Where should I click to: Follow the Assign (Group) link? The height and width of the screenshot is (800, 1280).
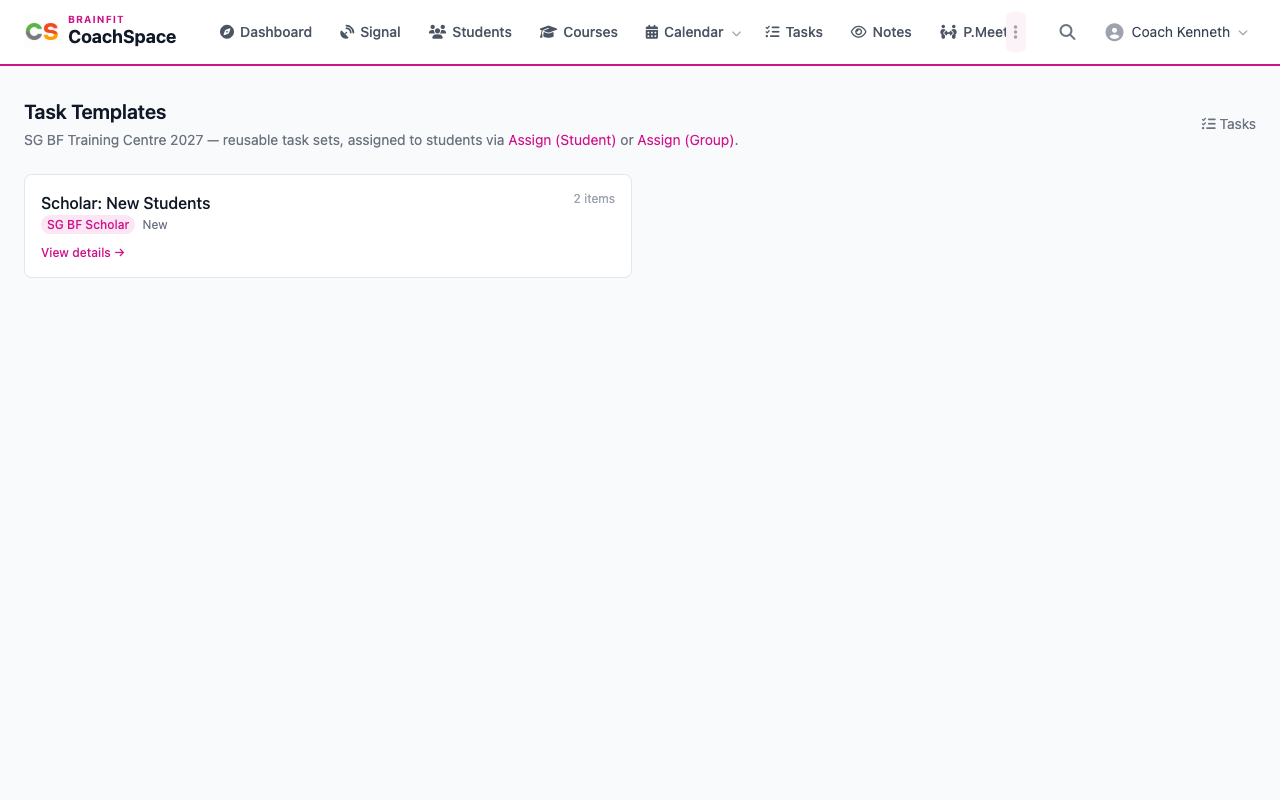(x=686, y=140)
